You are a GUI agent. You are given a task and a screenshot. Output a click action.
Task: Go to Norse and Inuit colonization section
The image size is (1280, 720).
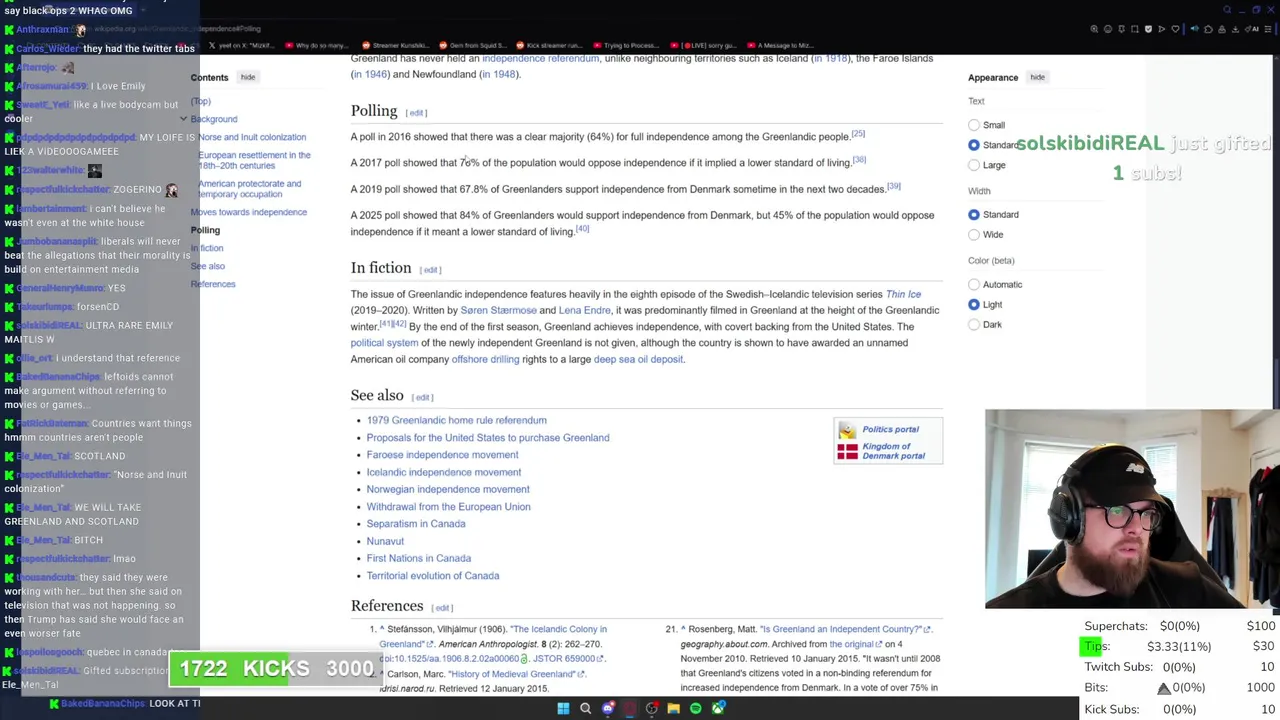[252, 137]
